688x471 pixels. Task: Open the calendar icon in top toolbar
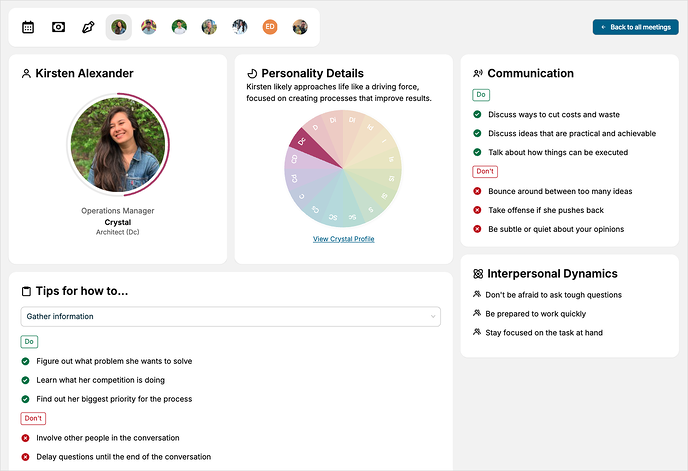pos(28,27)
